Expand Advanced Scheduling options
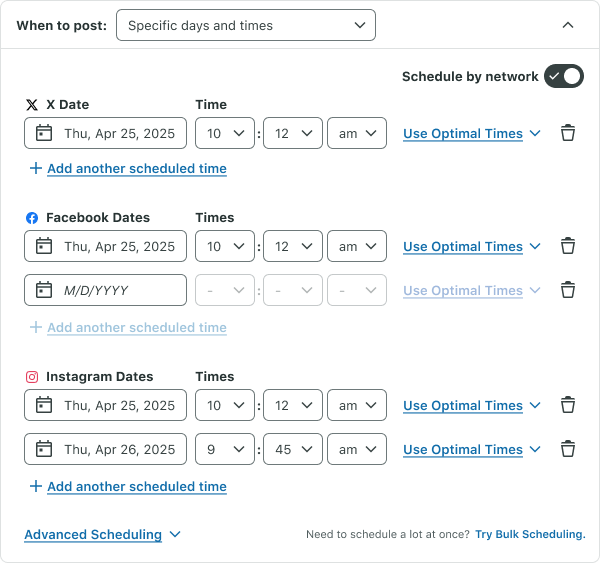Screen dimensions: 600x563 (x=102, y=534)
